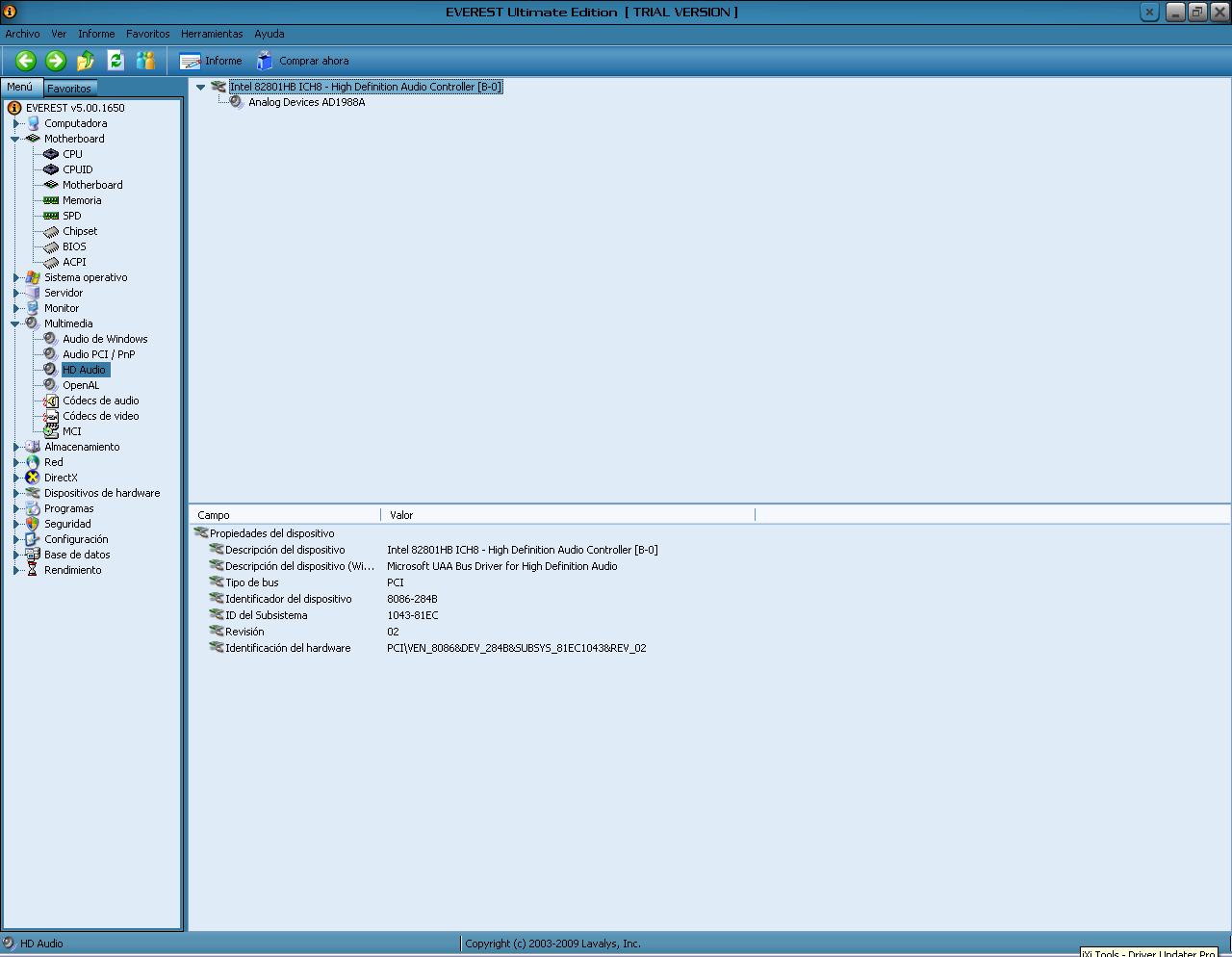This screenshot has width=1232, height=957.
Task: Select the Identificación del hardware row
Action: pyautogui.click(x=710, y=648)
